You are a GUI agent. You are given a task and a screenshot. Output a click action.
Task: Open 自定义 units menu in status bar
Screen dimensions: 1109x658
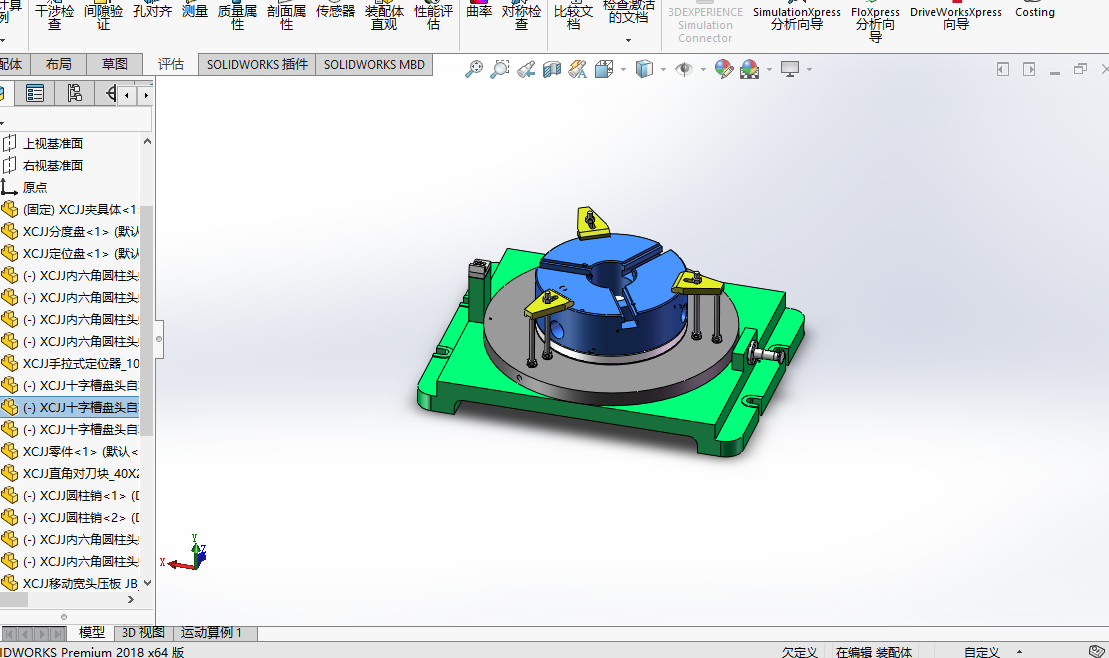coord(982,652)
